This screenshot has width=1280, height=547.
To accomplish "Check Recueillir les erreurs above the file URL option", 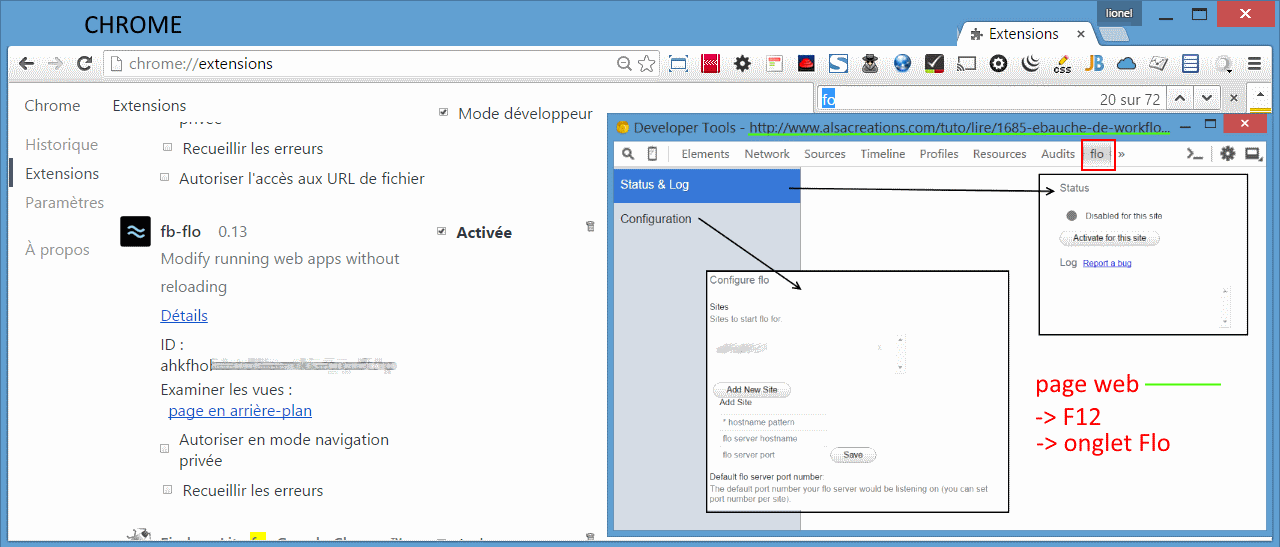I will pos(167,147).
